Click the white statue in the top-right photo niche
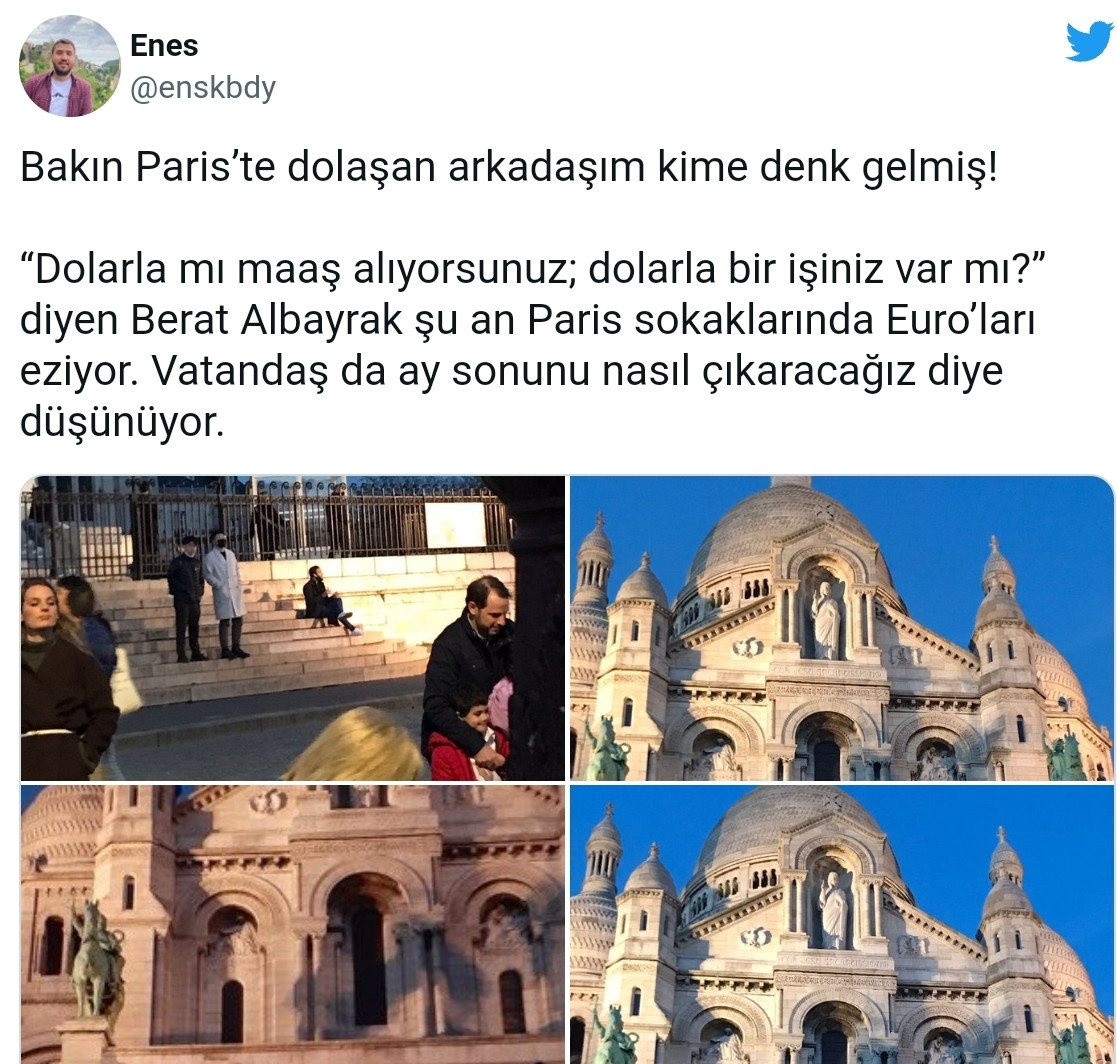This screenshot has height=1064, width=1117. click(x=826, y=620)
